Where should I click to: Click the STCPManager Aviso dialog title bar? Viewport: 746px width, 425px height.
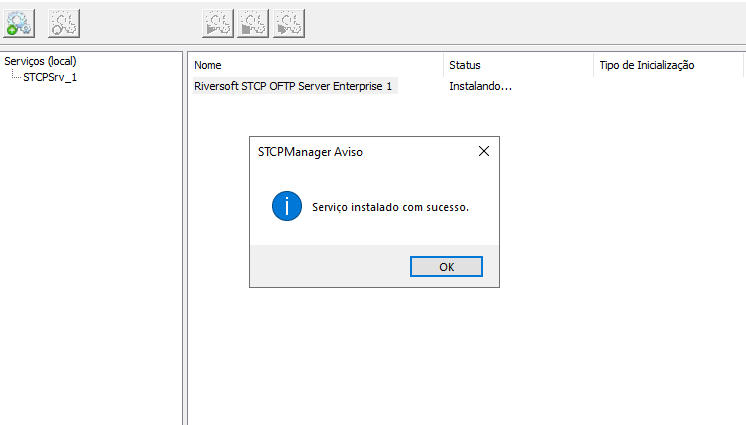(362, 152)
